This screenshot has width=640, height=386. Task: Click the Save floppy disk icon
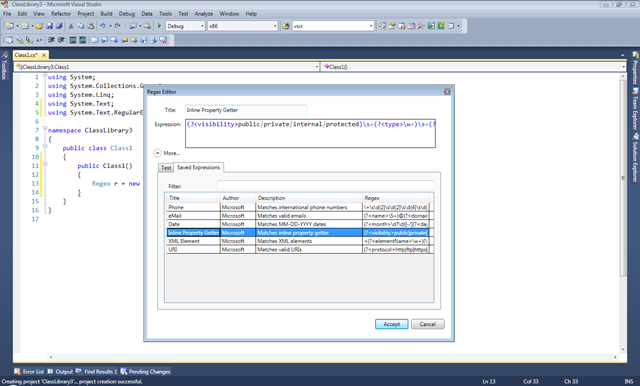pyautogui.click(x=49, y=26)
